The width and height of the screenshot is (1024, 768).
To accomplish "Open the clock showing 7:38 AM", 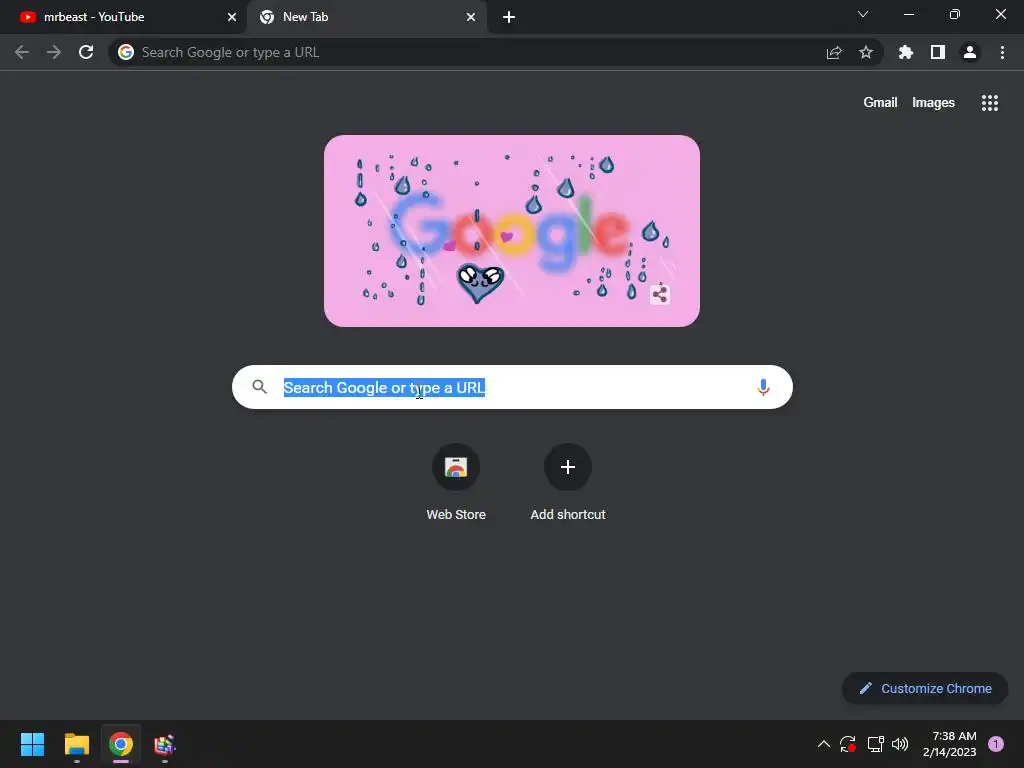I will [x=949, y=744].
